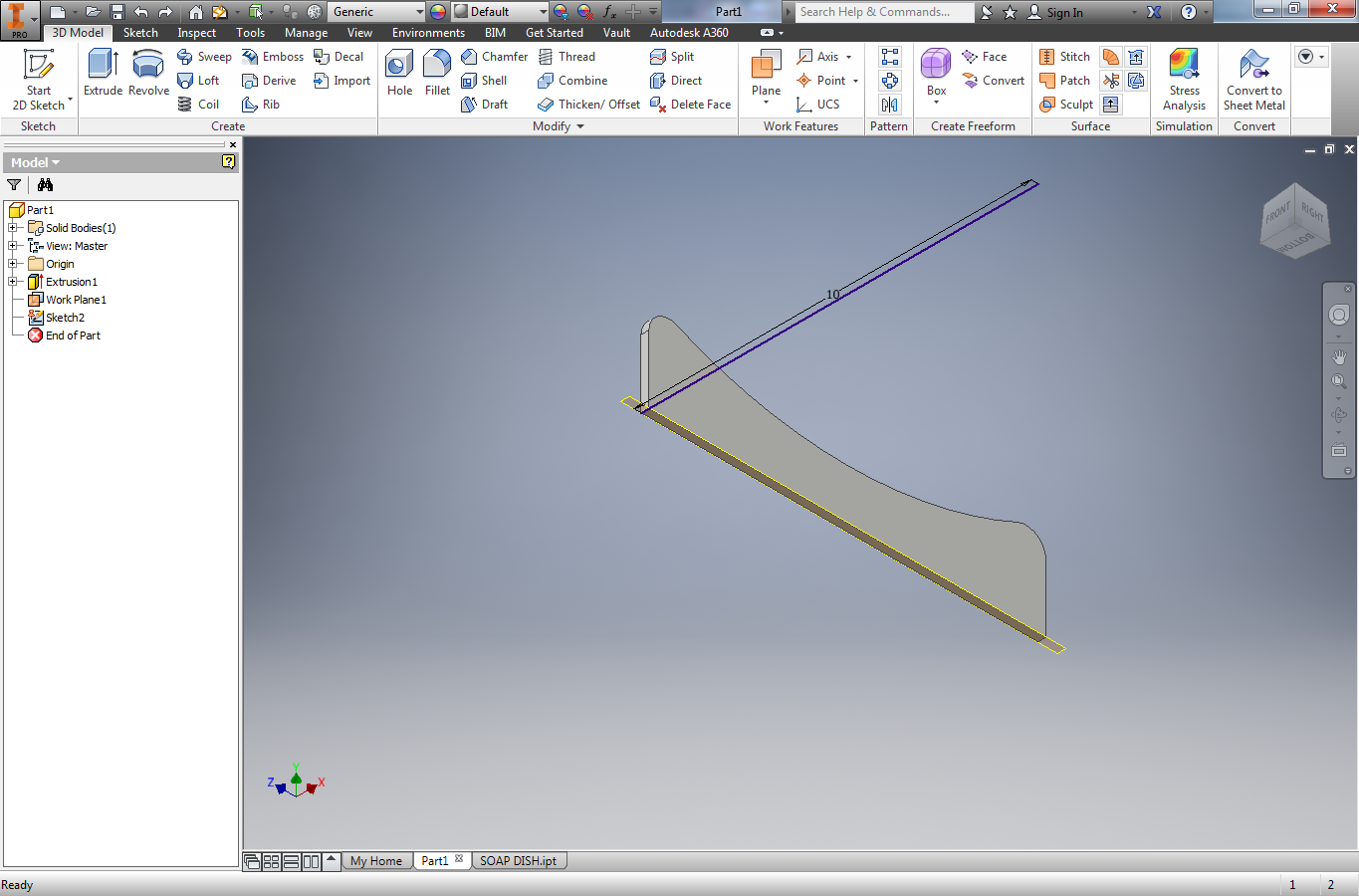Open the Axis dropdown arrow
This screenshot has height=896, width=1359.
coord(848,57)
